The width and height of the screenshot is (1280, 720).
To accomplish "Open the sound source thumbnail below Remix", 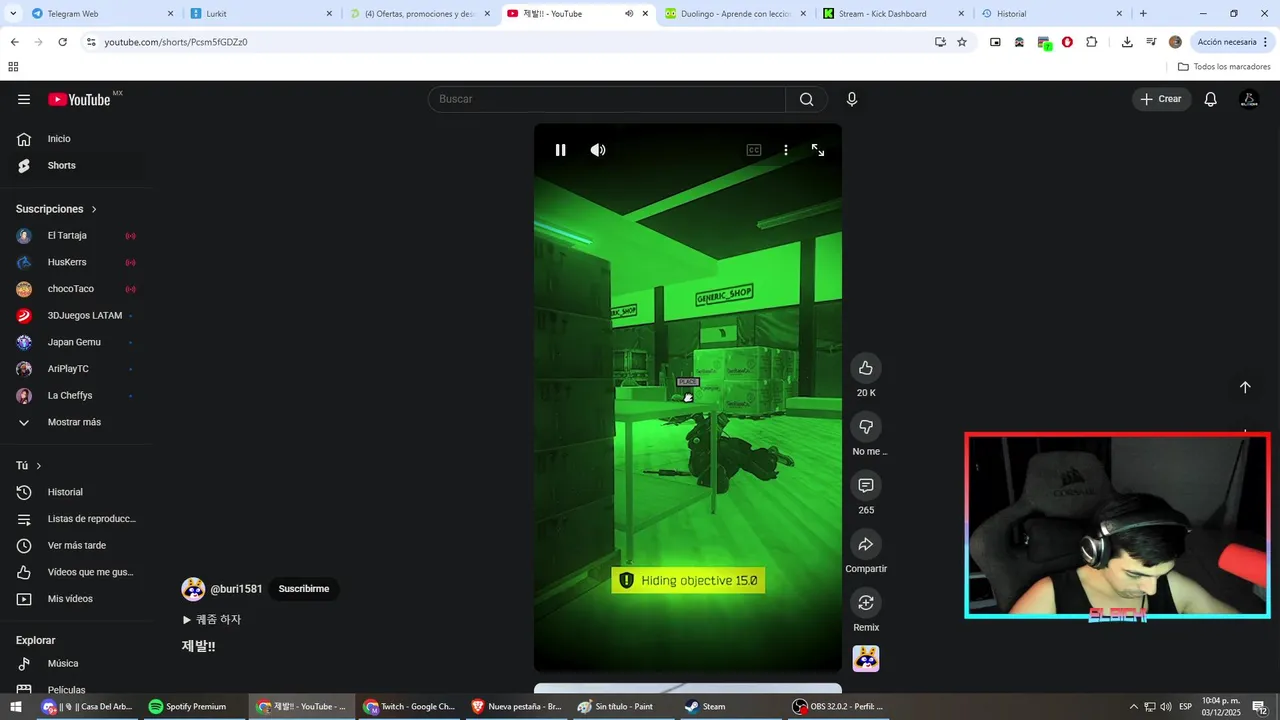I will coord(866,659).
